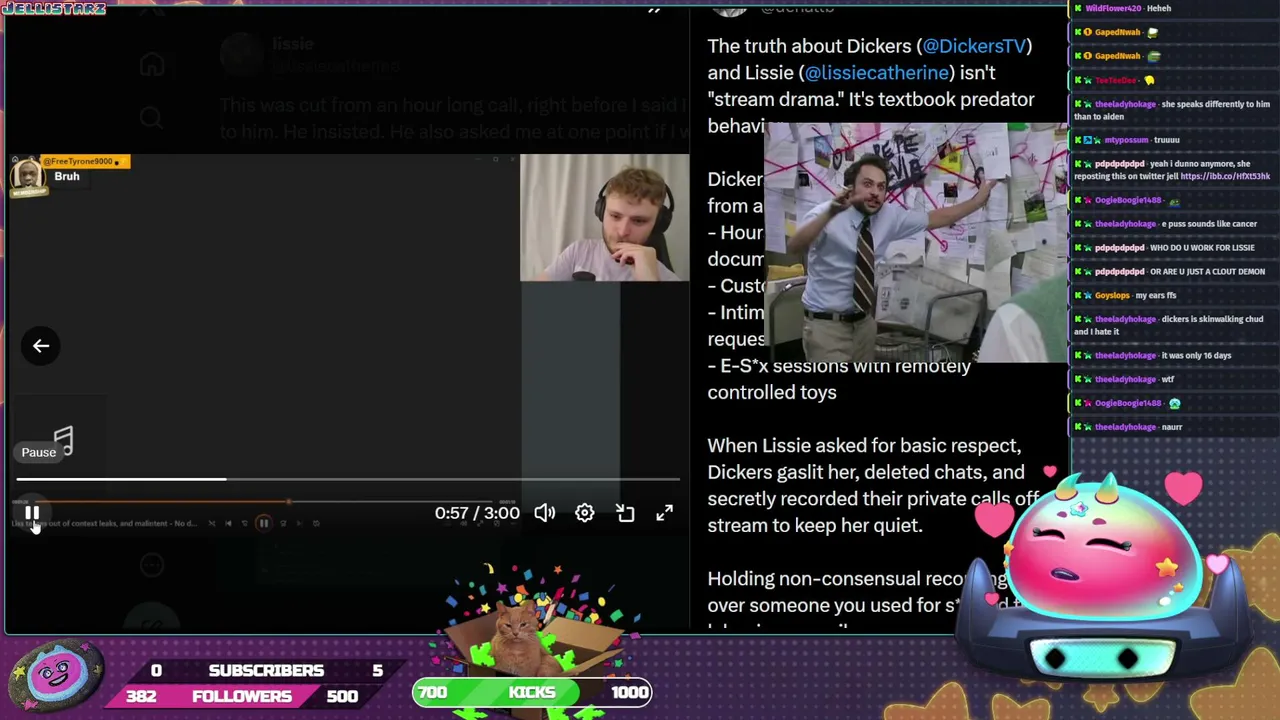Click the FreeTyrone9000 avatar beside Bruh
Image resolution: width=1280 pixels, height=720 pixels.
point(27,176)
